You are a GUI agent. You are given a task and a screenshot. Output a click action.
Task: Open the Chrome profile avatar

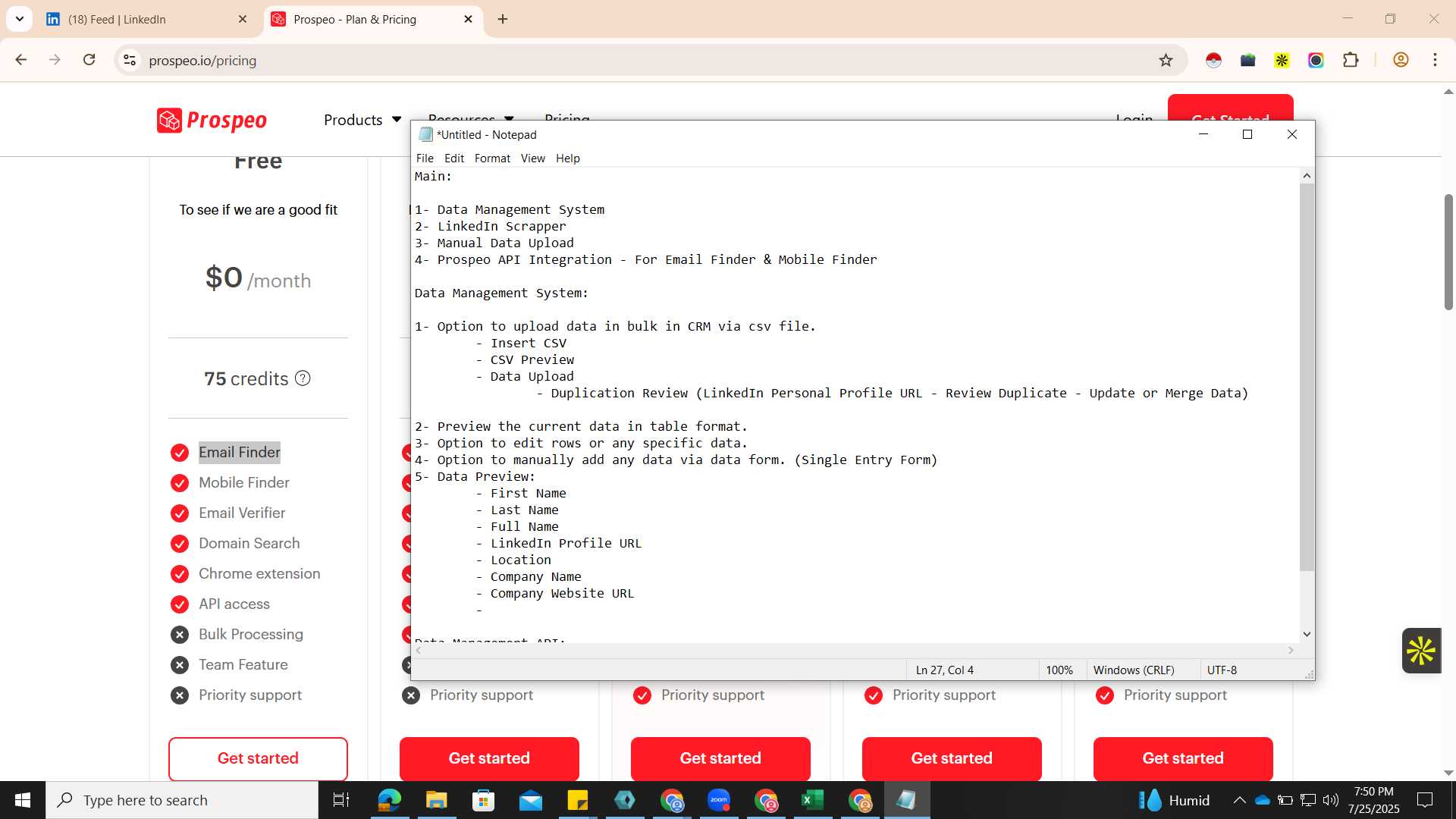(1401, 60)
